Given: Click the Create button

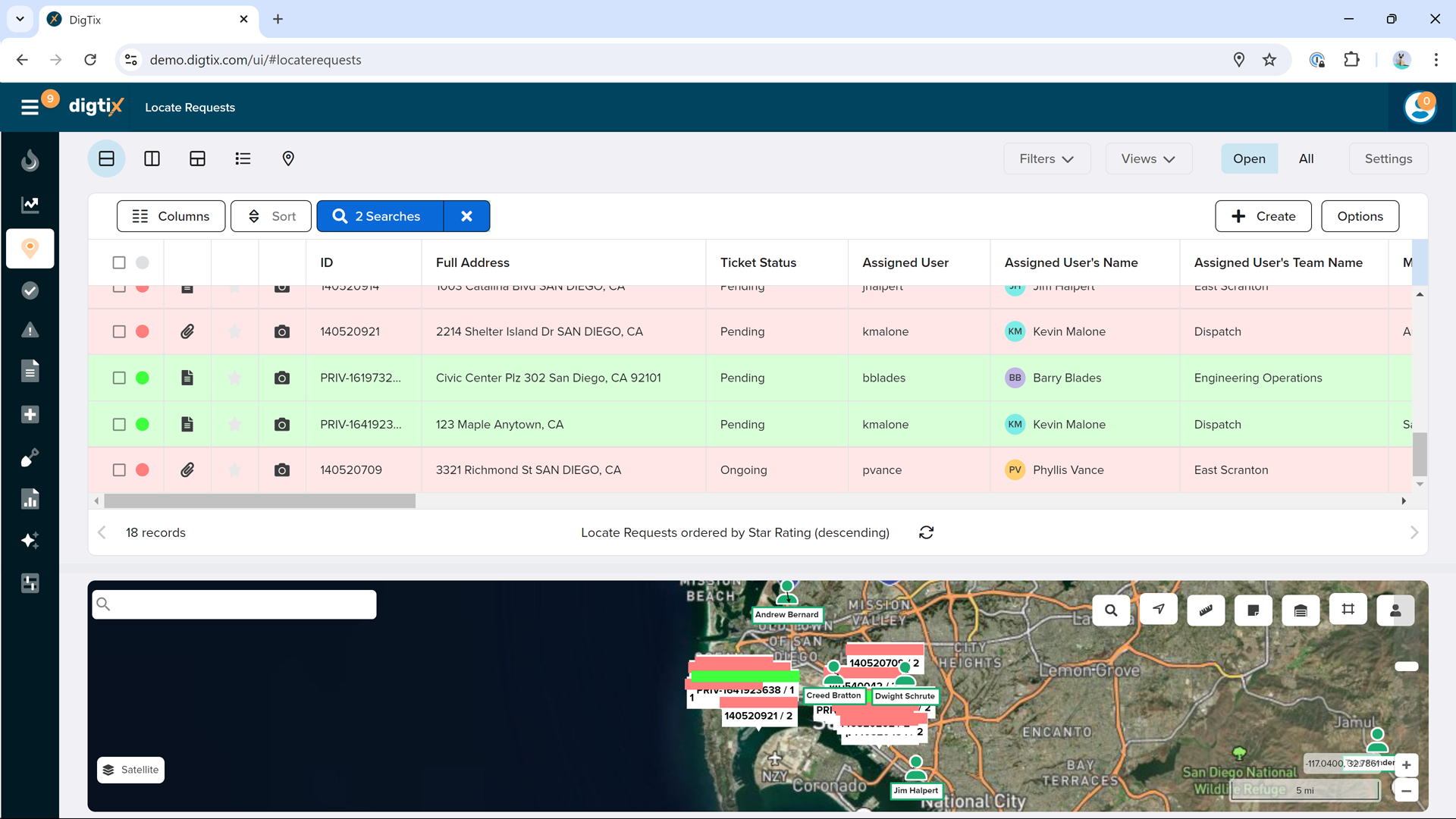Looking at the screenshot, I should pyautogui.click(x=1263, y=216).
